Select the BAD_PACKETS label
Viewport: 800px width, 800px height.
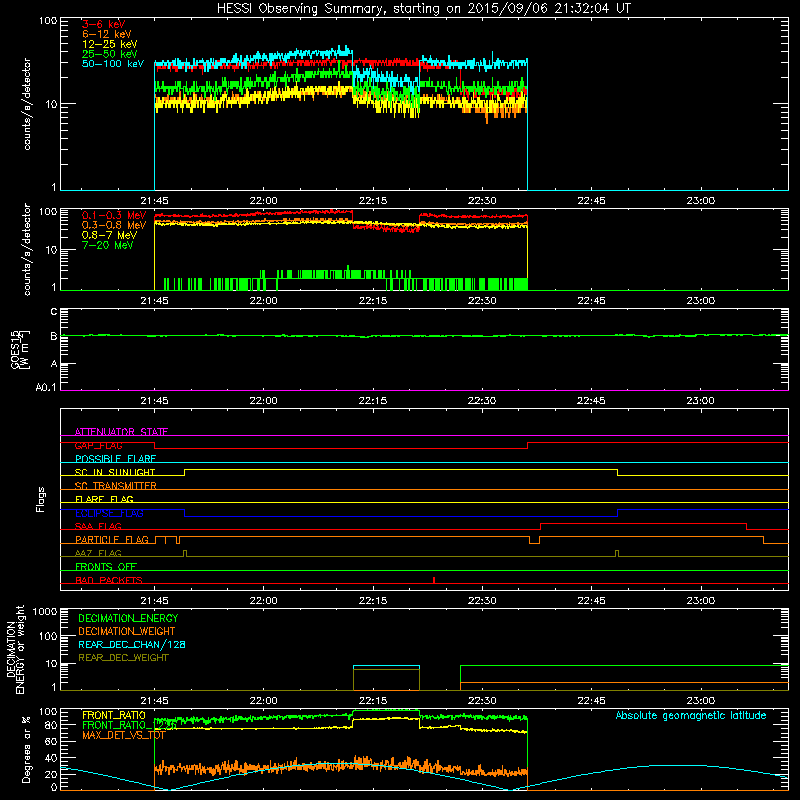coord(109,580)
